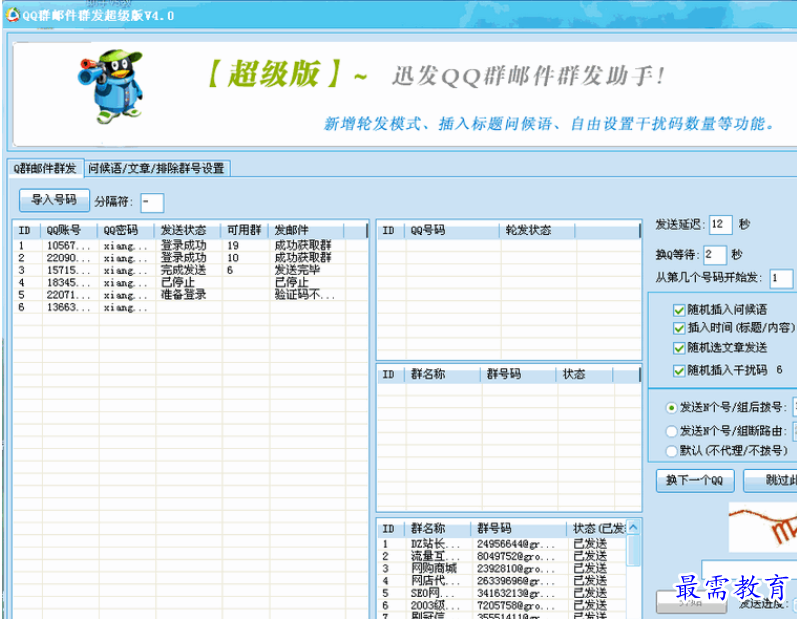Click 状态(已发 header in bottom list
The image size is (797, 619).
[598, 529]
